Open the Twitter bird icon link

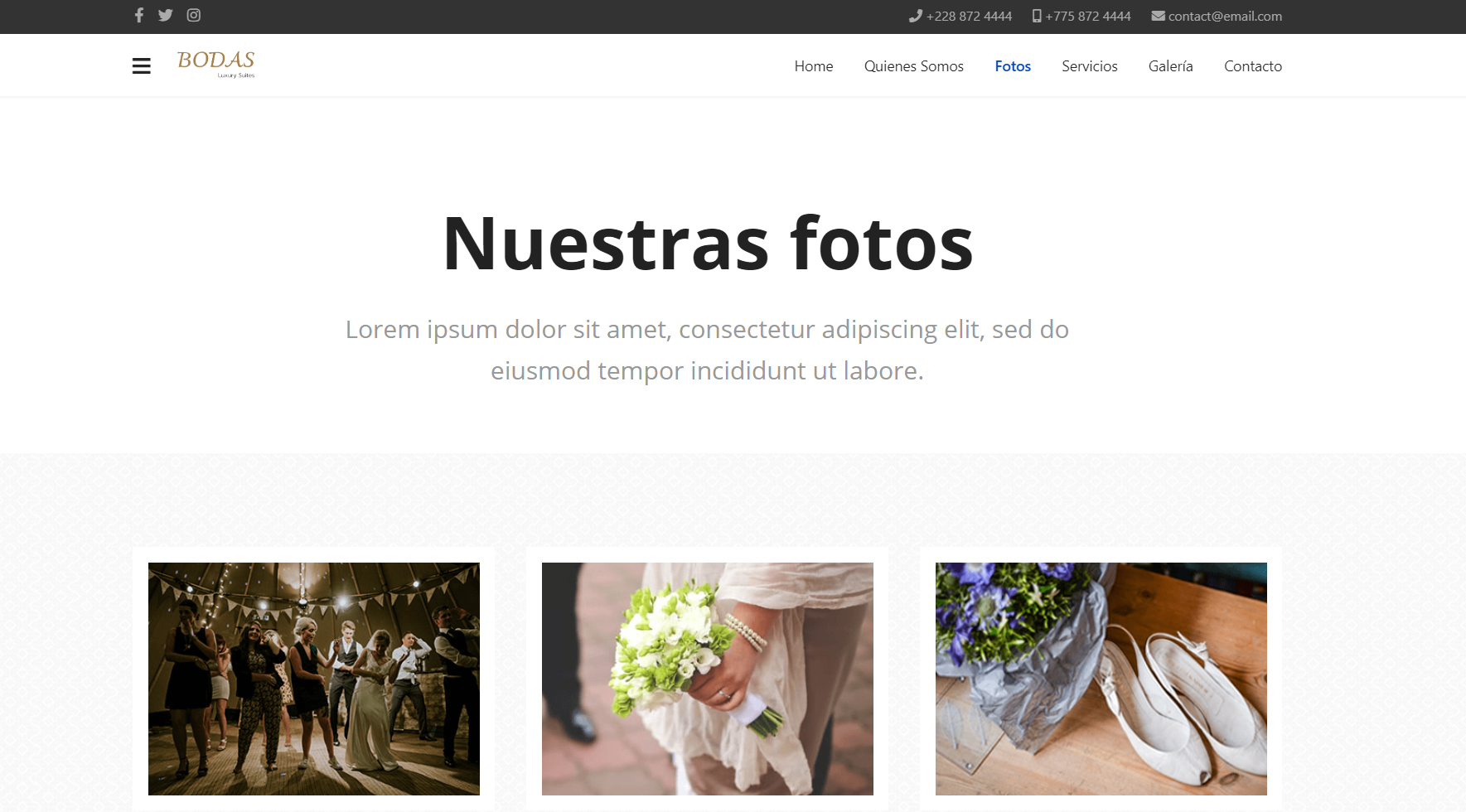(166, 15)
